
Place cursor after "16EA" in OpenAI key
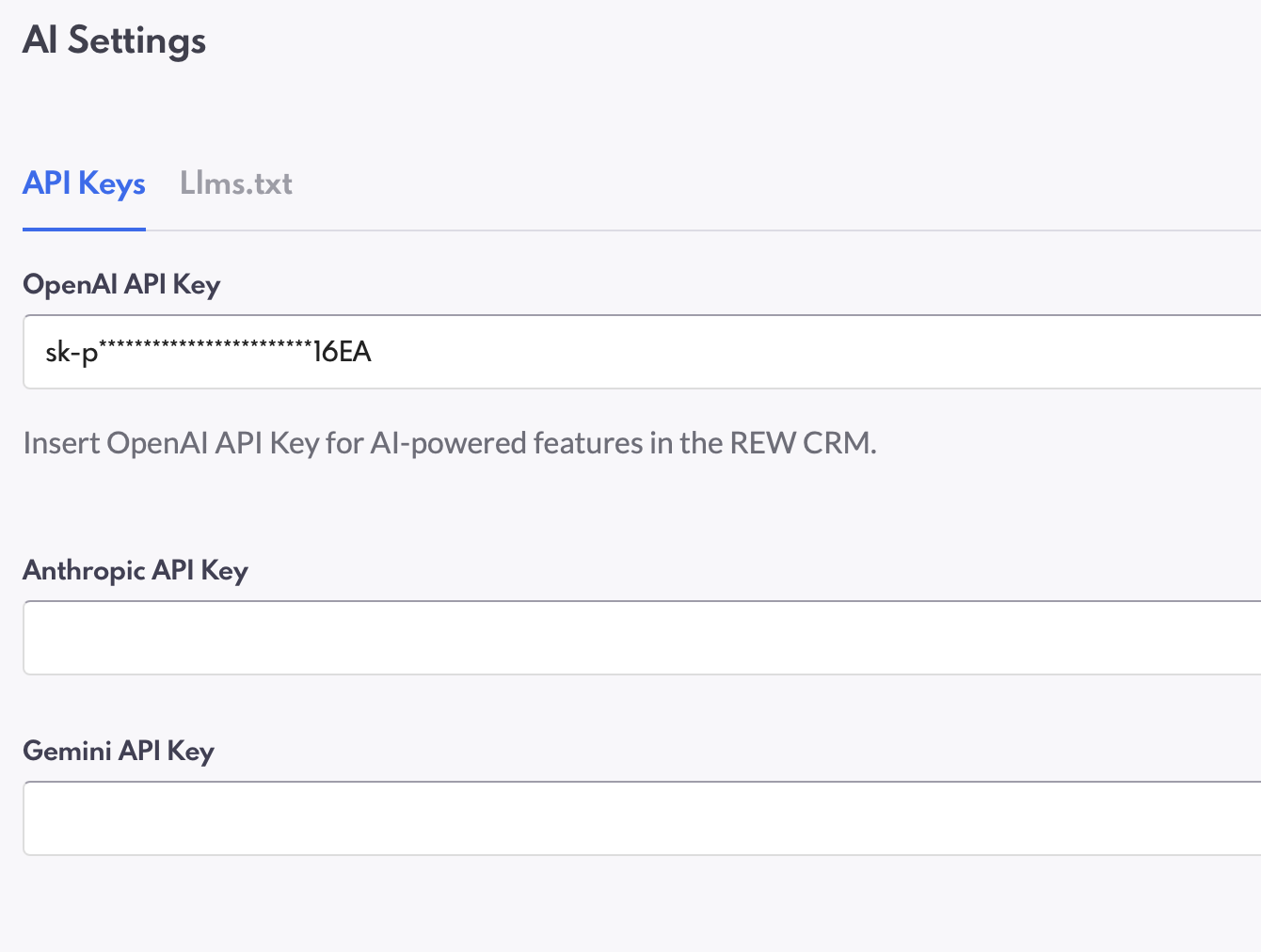point(373,352)
